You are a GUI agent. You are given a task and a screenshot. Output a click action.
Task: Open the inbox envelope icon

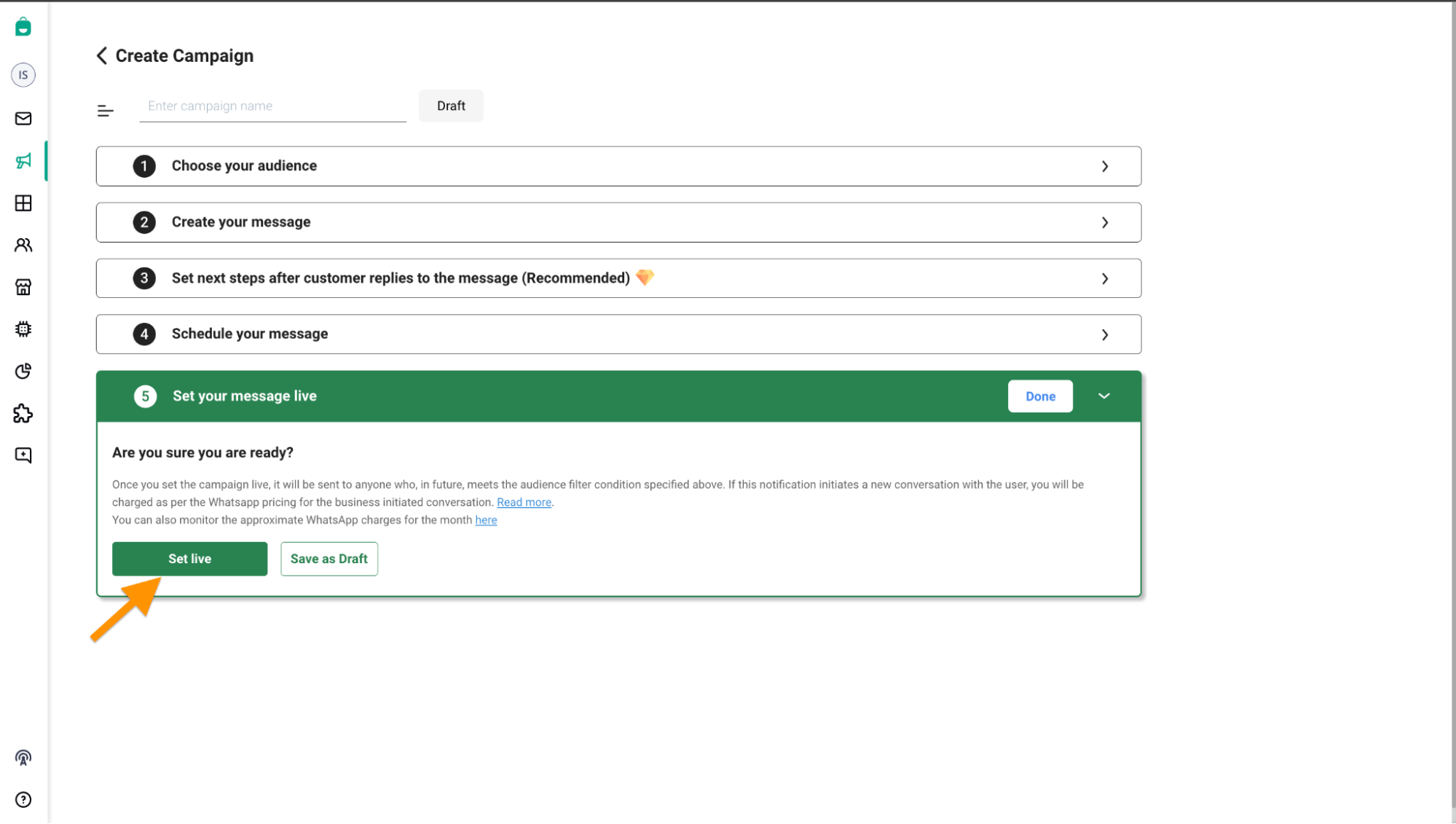pyautogui.click(x=23, y=119)
